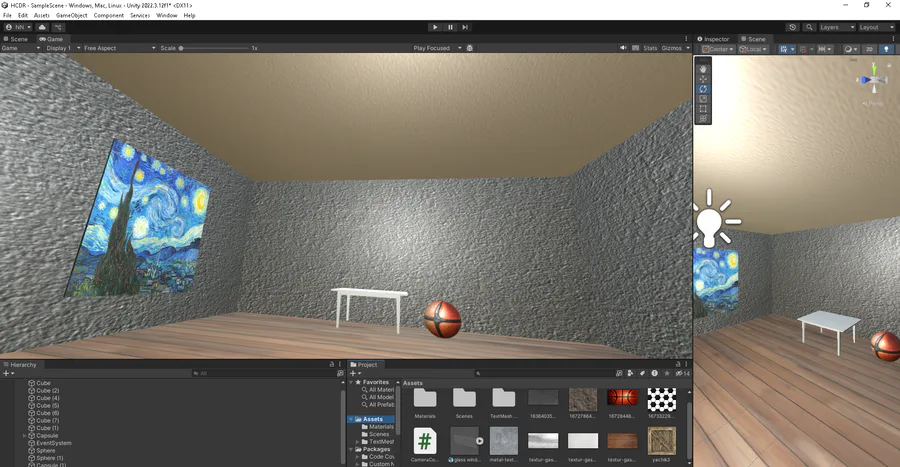Screen dimensions: 900x467
Task: Click Project create plus button
Action: click(x=355, y=373)
